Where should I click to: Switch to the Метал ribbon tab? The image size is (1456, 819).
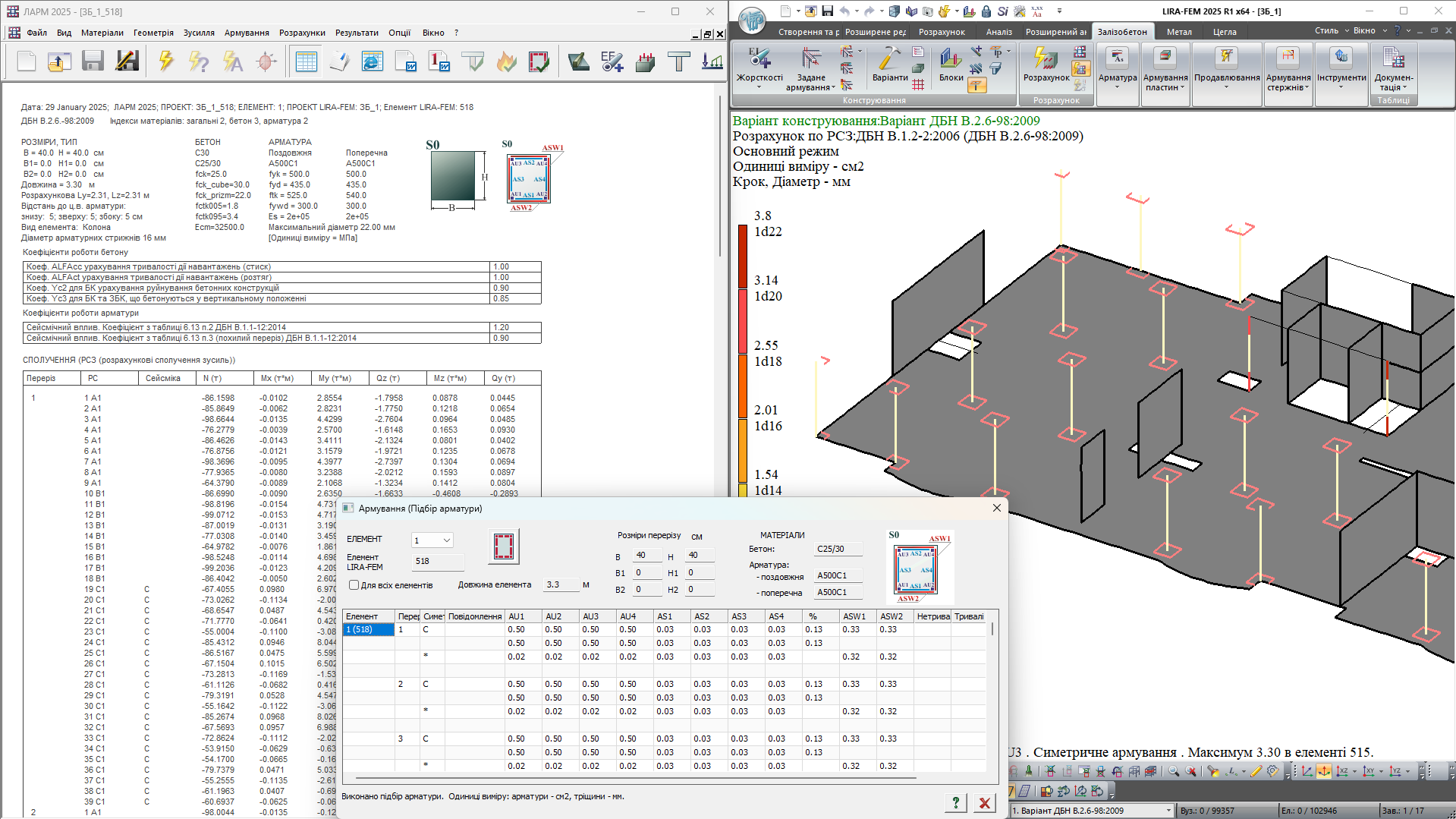click(1179, 32)
